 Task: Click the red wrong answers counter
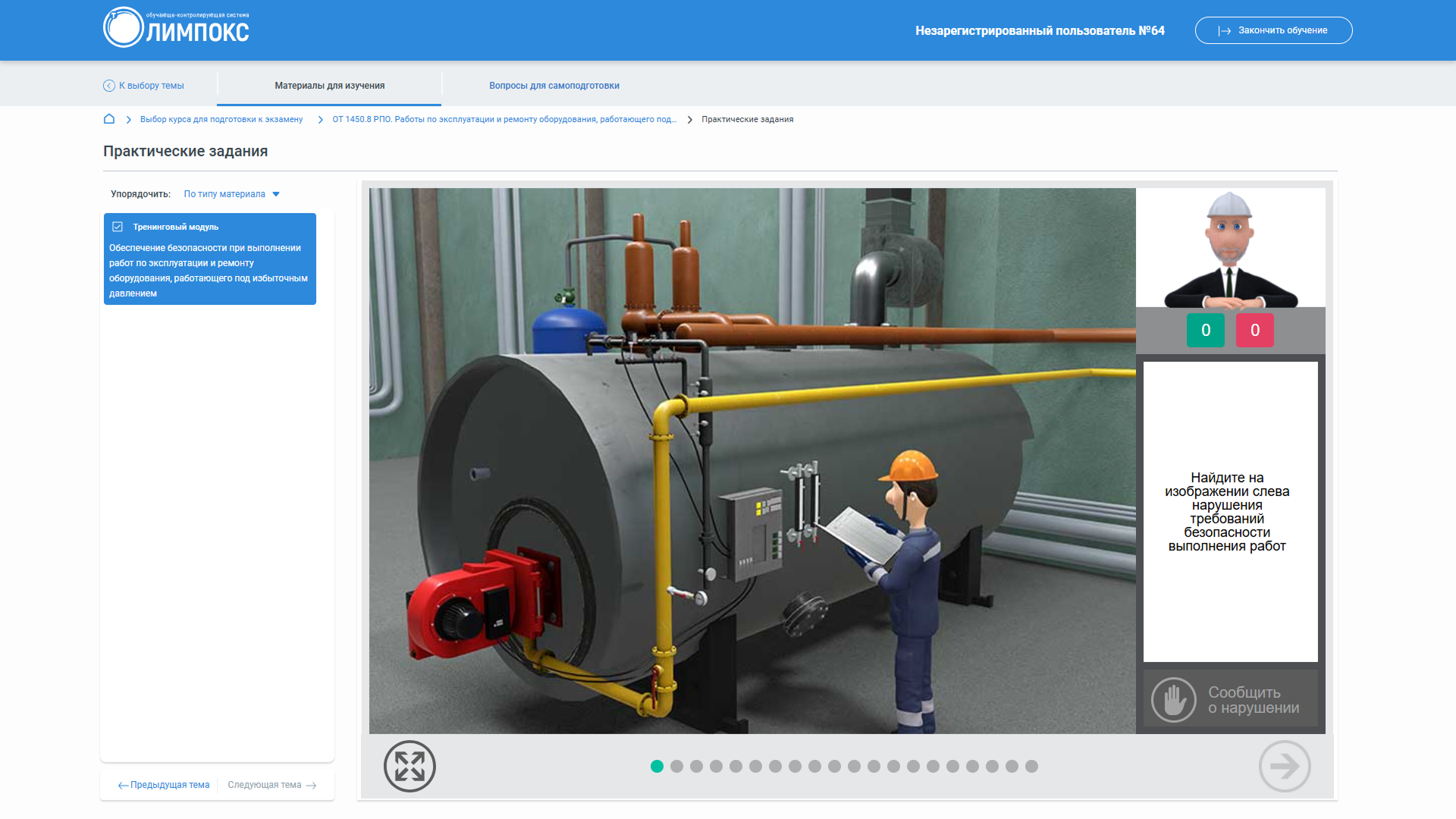coord(1254,330)
